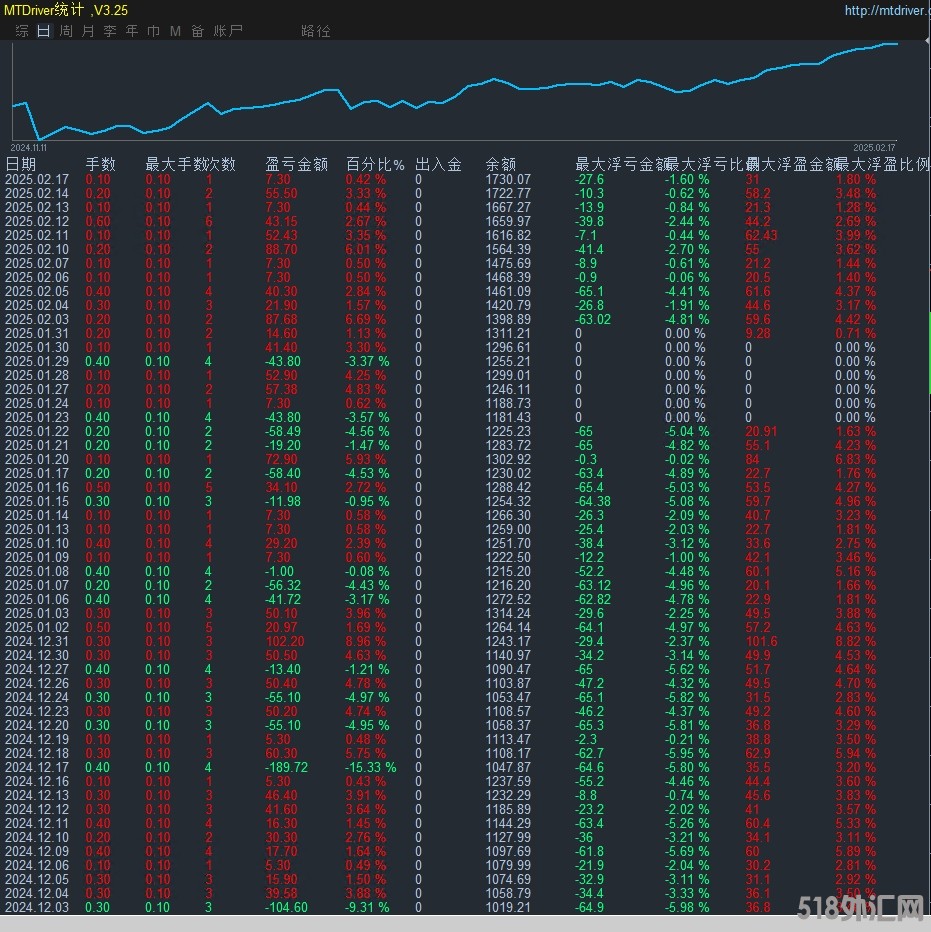The image size is (931, 932).
Task: Click the 62.43 max floating profit value
Action: 761,235
